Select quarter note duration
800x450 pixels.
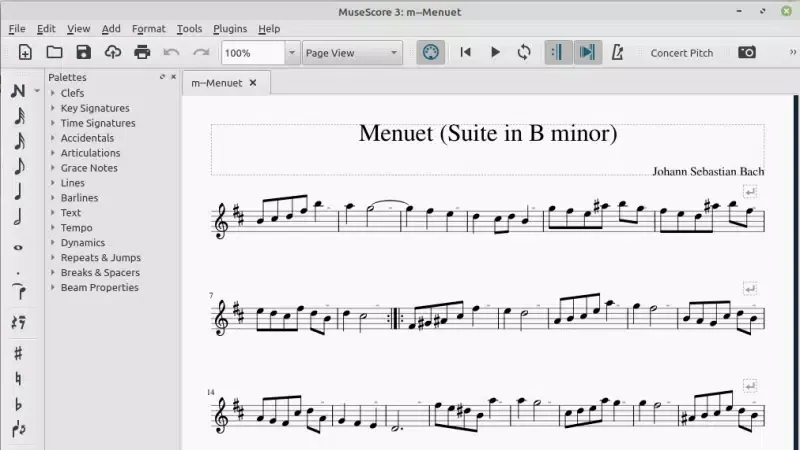coord(18,192)
